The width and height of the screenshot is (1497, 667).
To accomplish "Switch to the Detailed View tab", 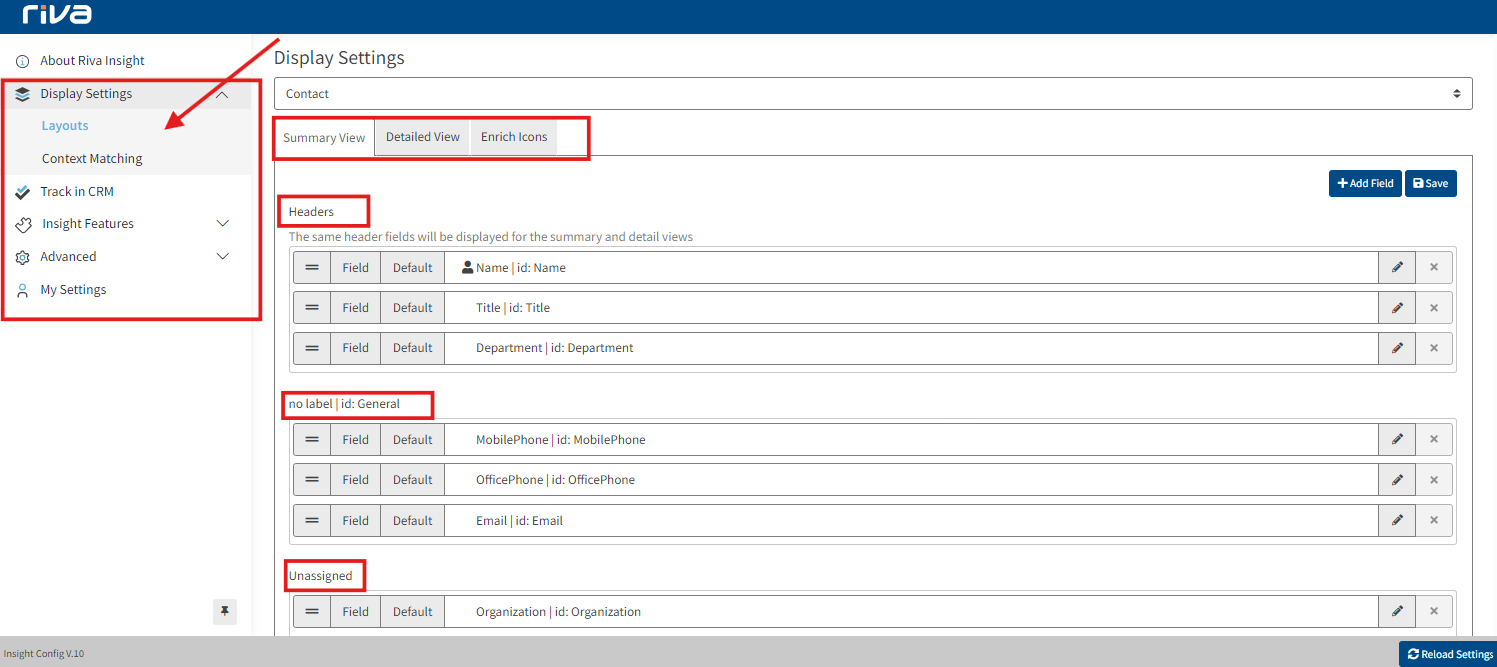I will (x=422, y=137).
